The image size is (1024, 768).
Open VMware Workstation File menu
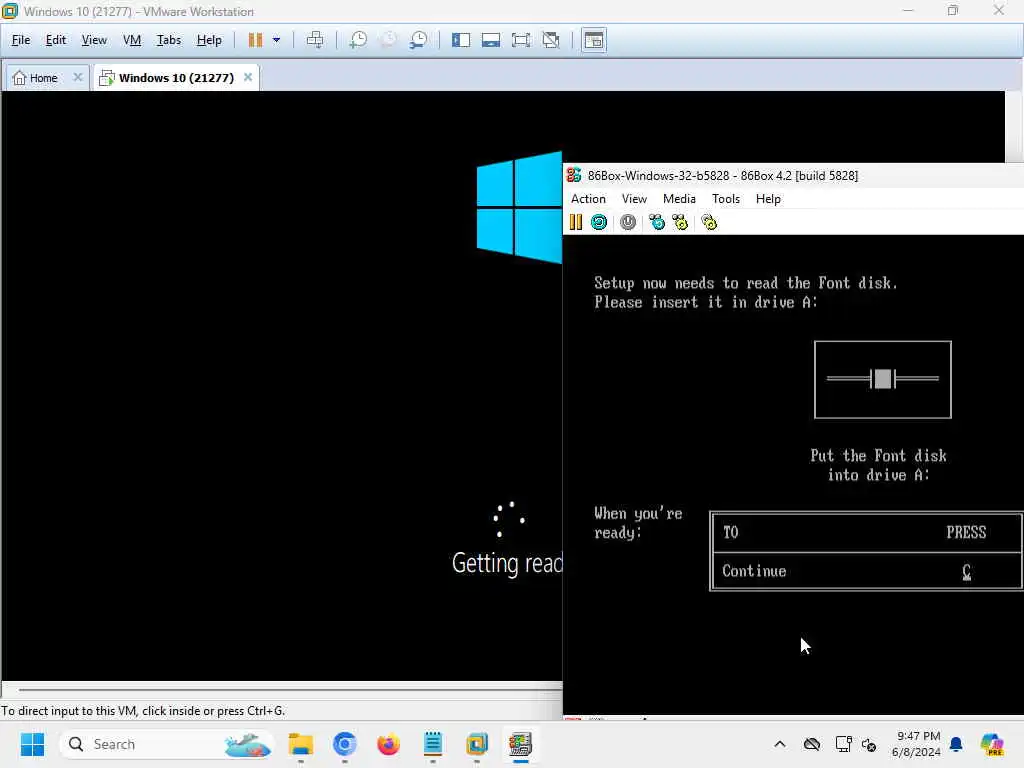click(21, 40)
